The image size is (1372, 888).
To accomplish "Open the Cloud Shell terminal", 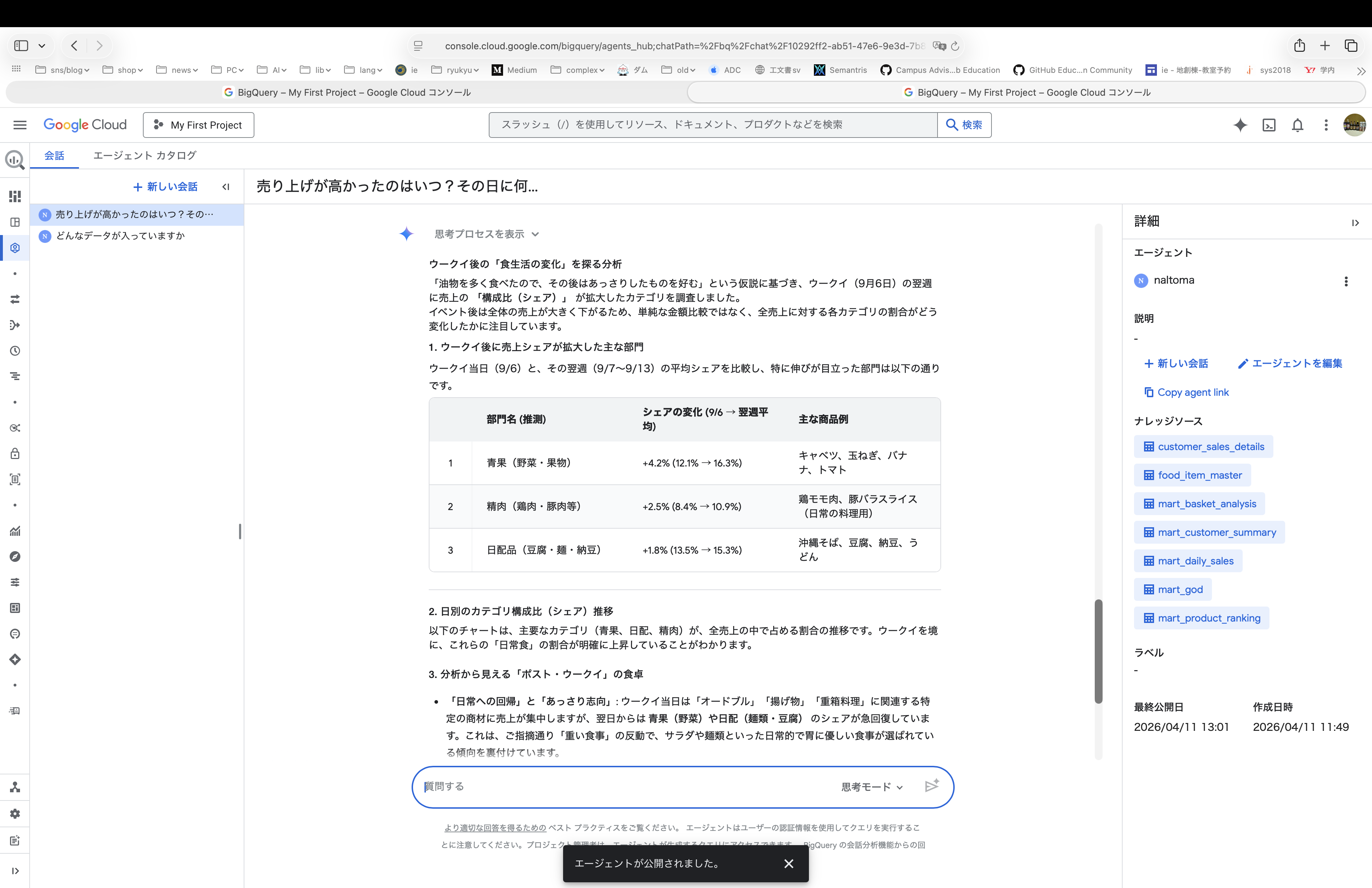I will [x=1269, y=125].
